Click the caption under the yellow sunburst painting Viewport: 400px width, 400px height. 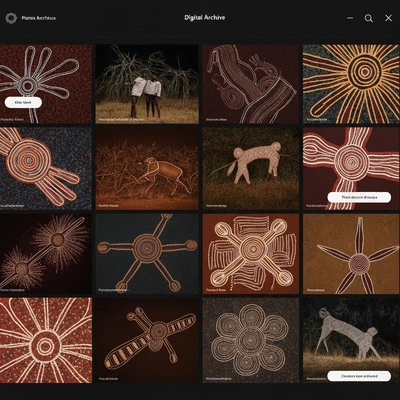click(x=317, y=119)
